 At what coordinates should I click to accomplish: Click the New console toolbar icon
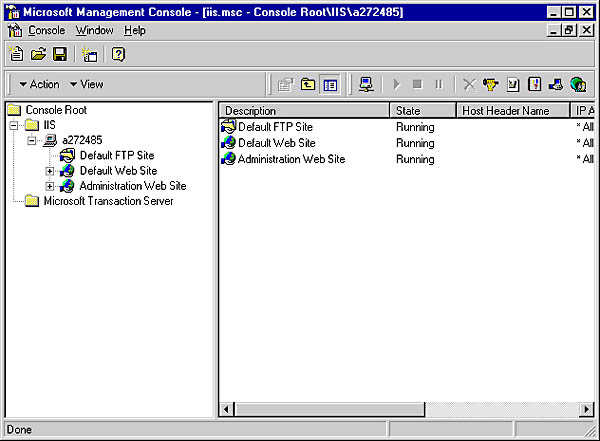16,54
